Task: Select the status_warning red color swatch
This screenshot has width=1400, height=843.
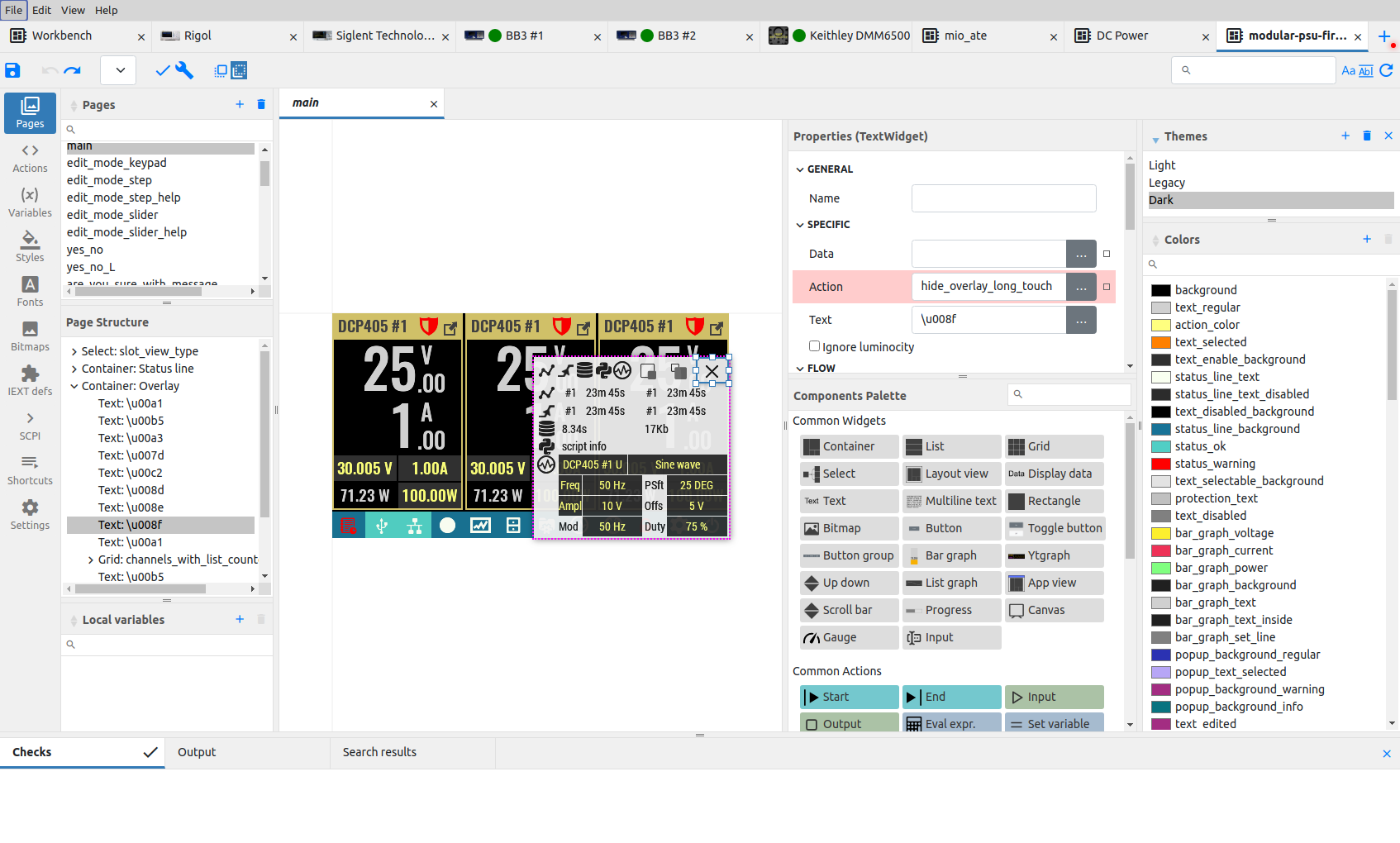Action: [1161, 464]
